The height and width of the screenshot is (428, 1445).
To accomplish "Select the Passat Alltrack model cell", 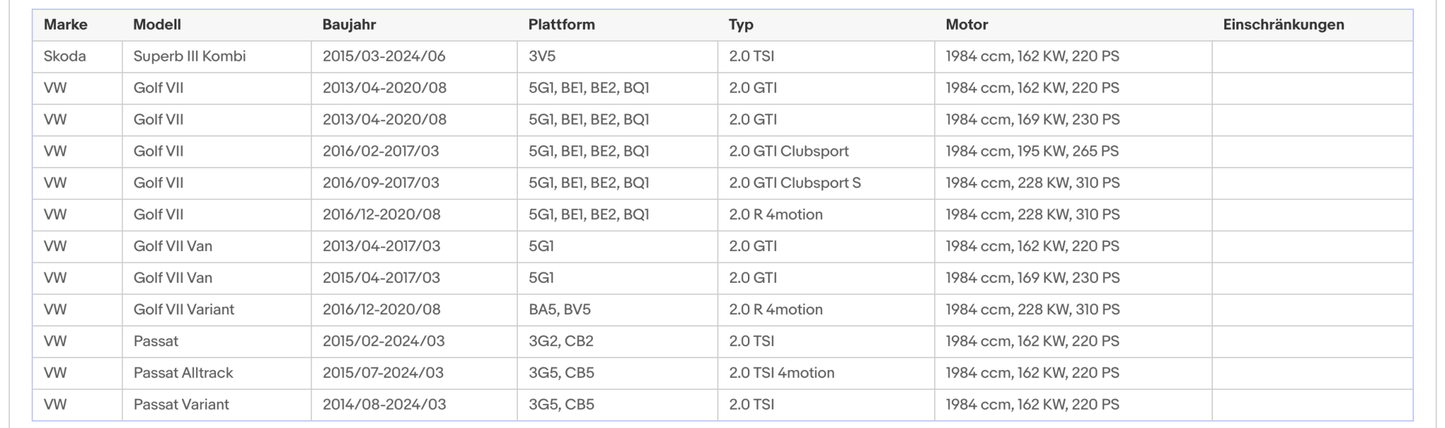I will click(183, 373).
